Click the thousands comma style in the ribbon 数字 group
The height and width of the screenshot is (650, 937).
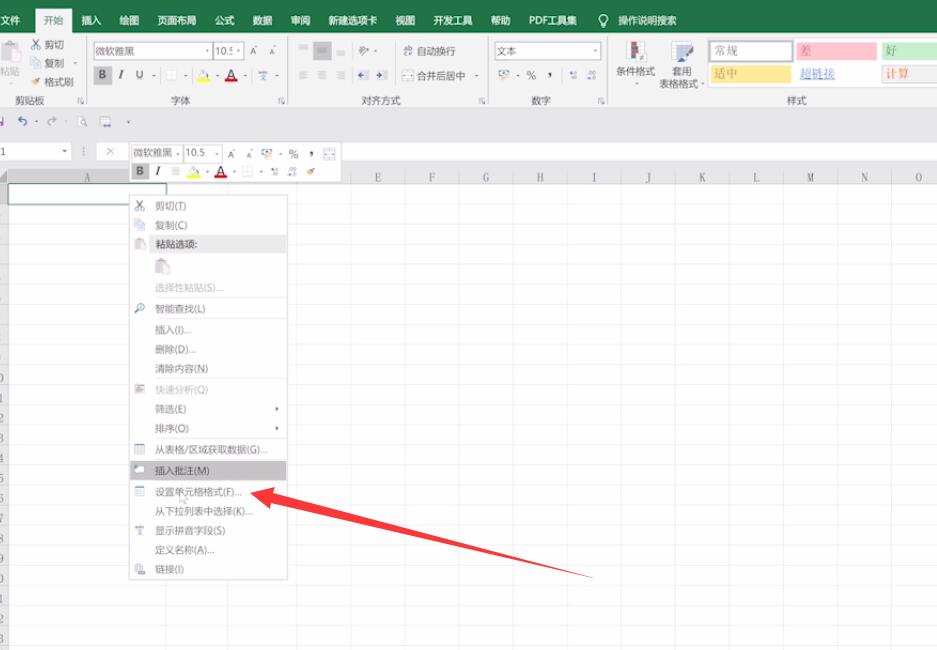coord(550,75)
